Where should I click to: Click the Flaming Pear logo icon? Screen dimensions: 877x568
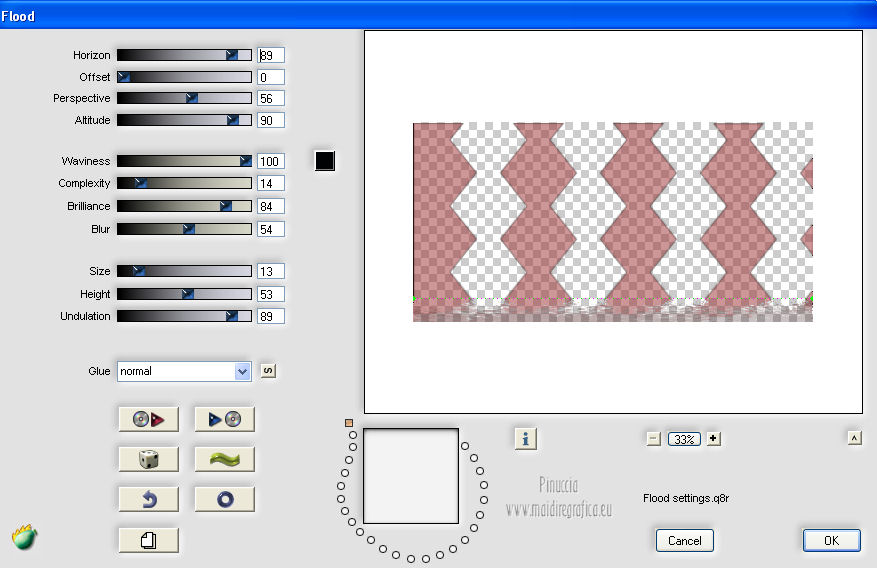(x=24, y=537)
